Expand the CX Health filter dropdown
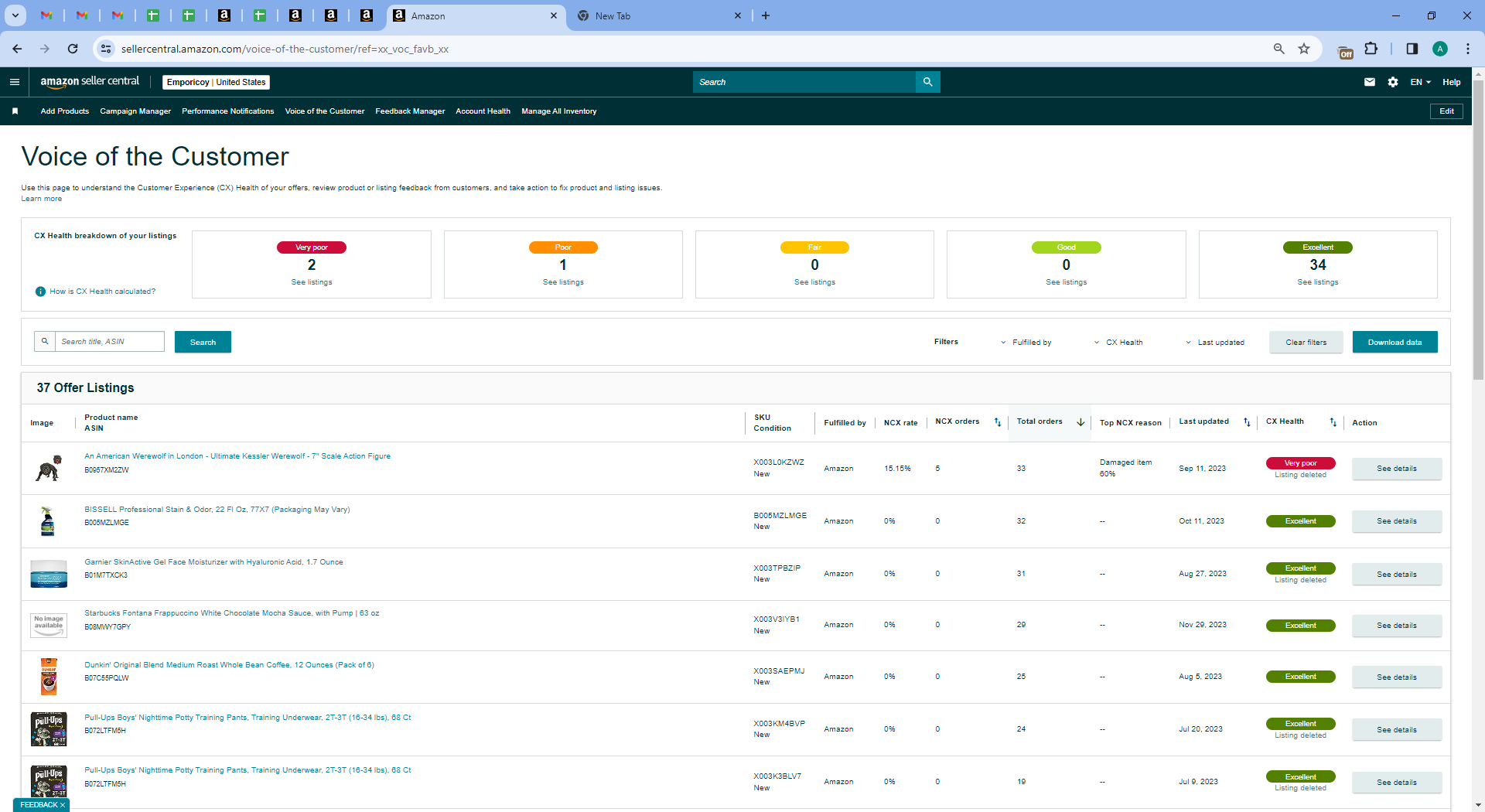1485x812 pixels. click(1118, 343)
